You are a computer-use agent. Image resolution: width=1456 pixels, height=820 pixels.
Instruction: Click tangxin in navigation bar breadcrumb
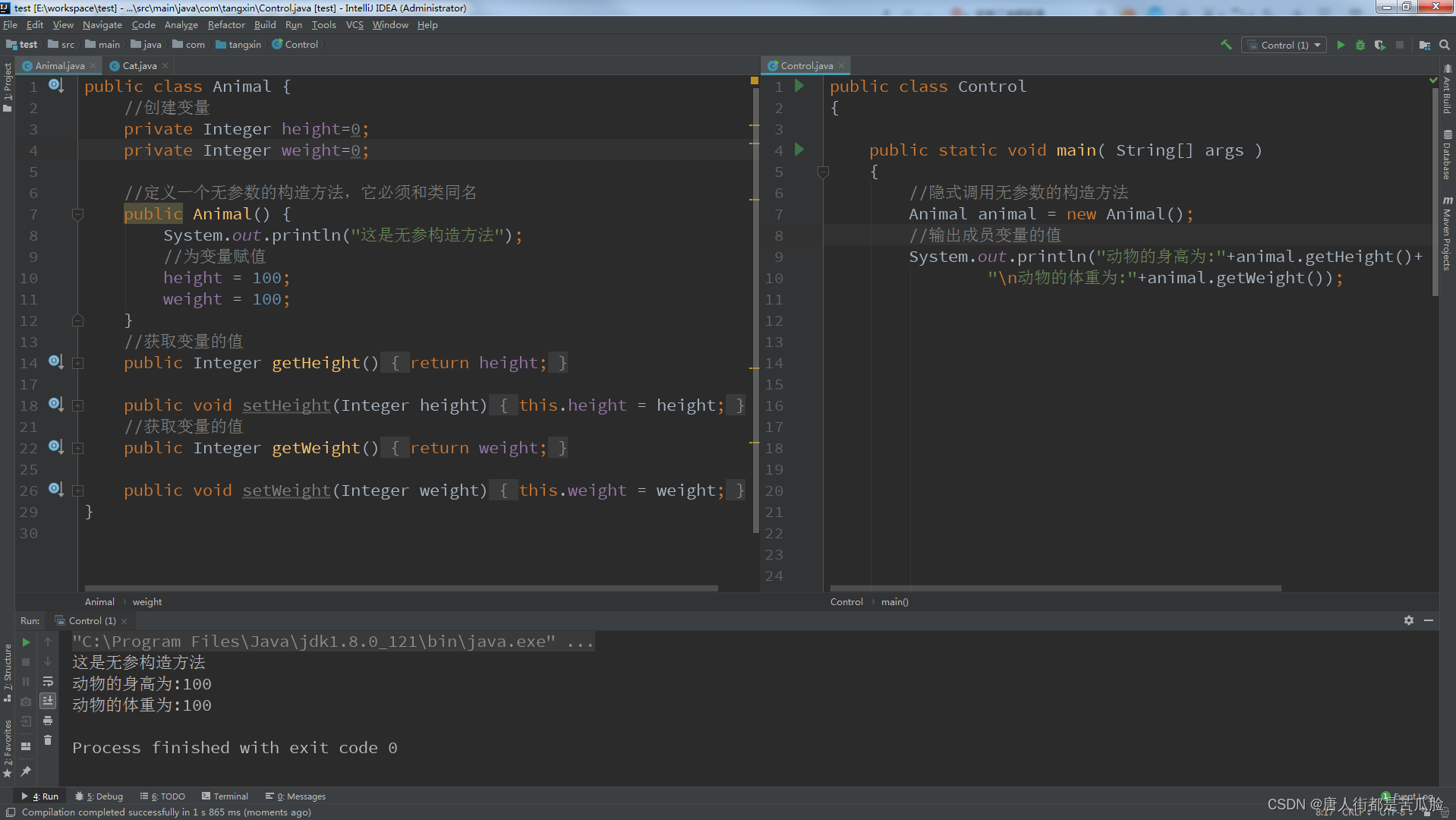point(238,45)
